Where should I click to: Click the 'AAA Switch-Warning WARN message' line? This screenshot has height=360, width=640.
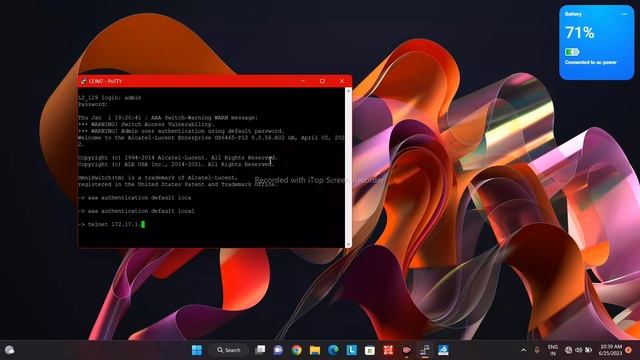pyautogui.click(x=168, y=118)
